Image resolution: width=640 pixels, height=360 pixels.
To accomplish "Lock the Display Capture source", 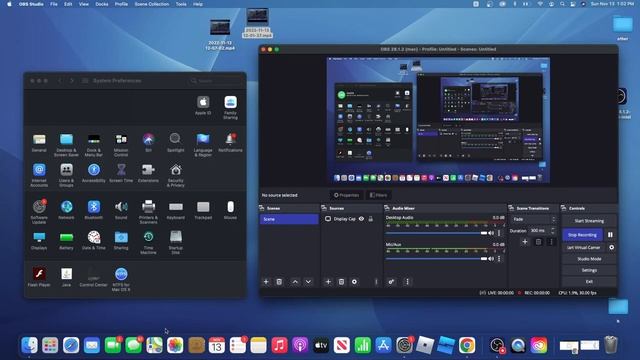I will pyautogui.click(x=371, y=219).
